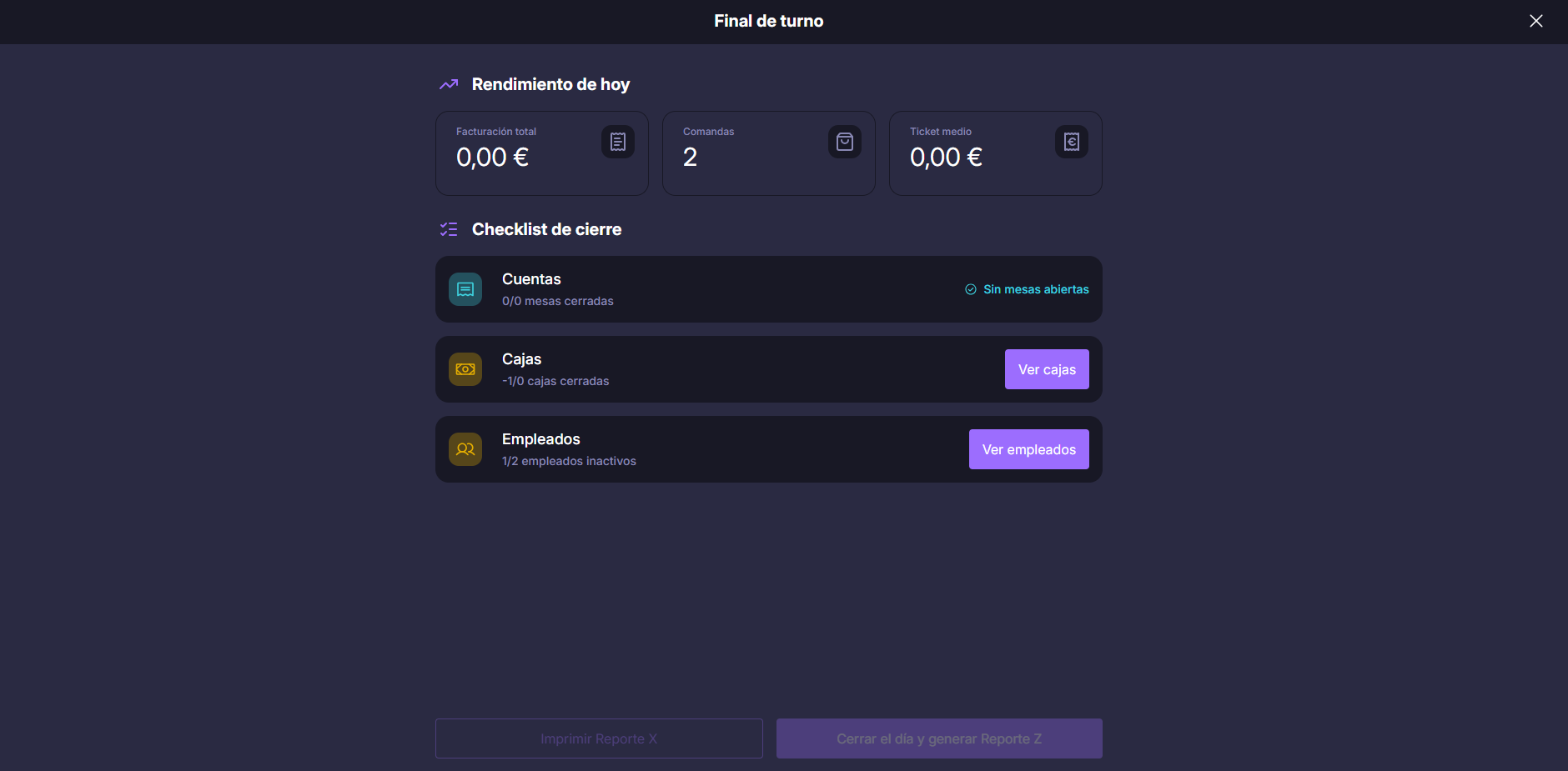Viewport: 1568px width, 771px height.
Task: Click the Ticket medio amount
Action: point(946,158)
